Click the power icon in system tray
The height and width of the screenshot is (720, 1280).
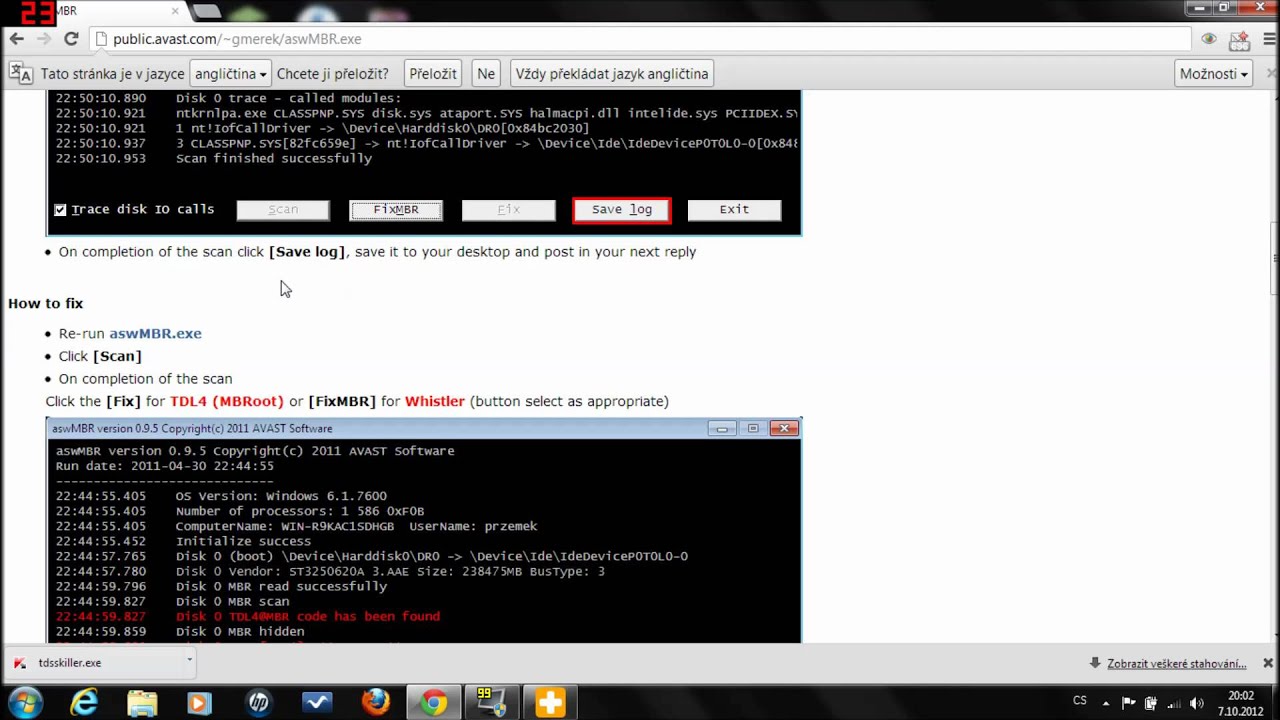point(1151,703)
